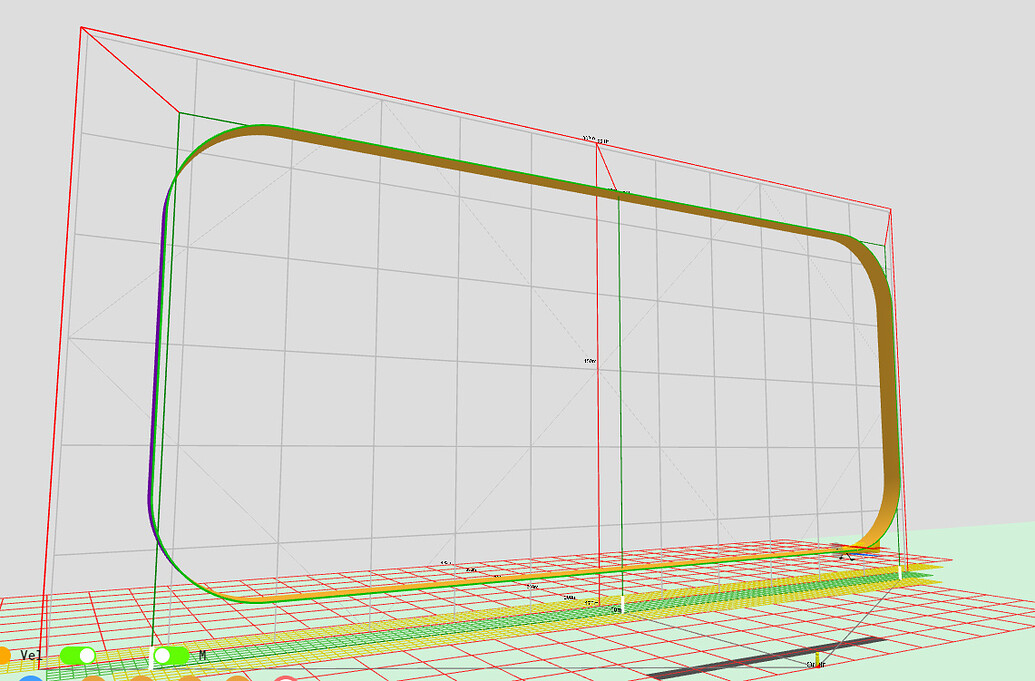The image size is (1035, 681).
Task: Toggle the switch left of the M label
Action: click(x=168, y=655)
